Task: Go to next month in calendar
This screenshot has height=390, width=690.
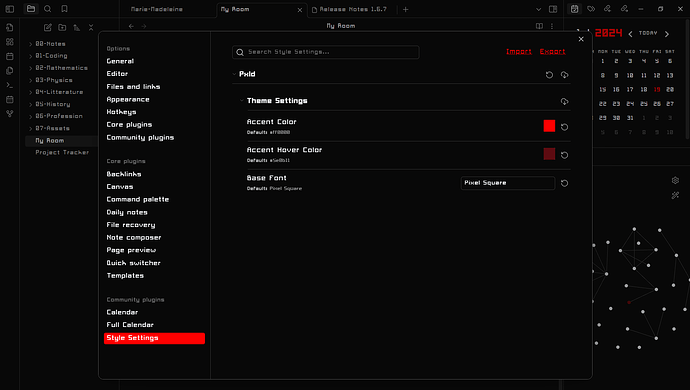Action: (x=667, y=34)
